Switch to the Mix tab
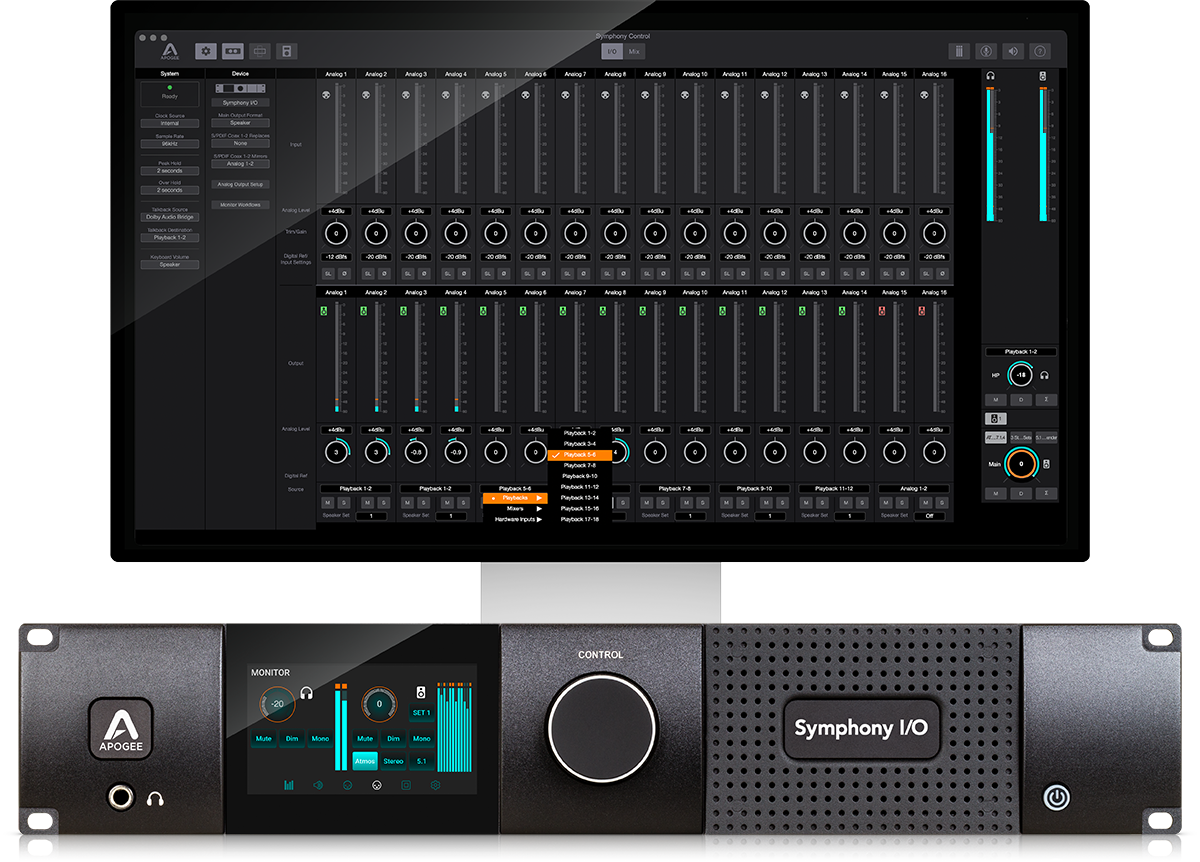The height and width of the screenshot is (862, 1200). pyautogui.click(x=634, y=51)
